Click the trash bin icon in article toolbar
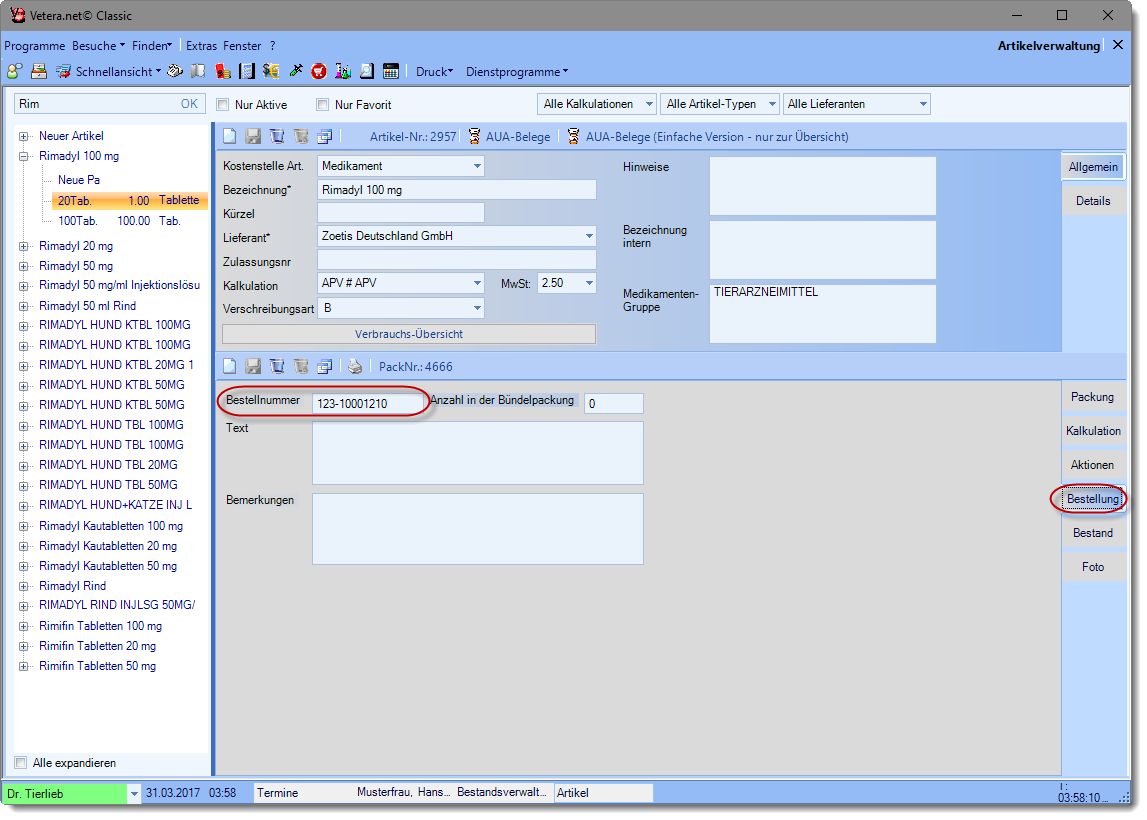Screen dimensions: 1147x820 (277, 137)
